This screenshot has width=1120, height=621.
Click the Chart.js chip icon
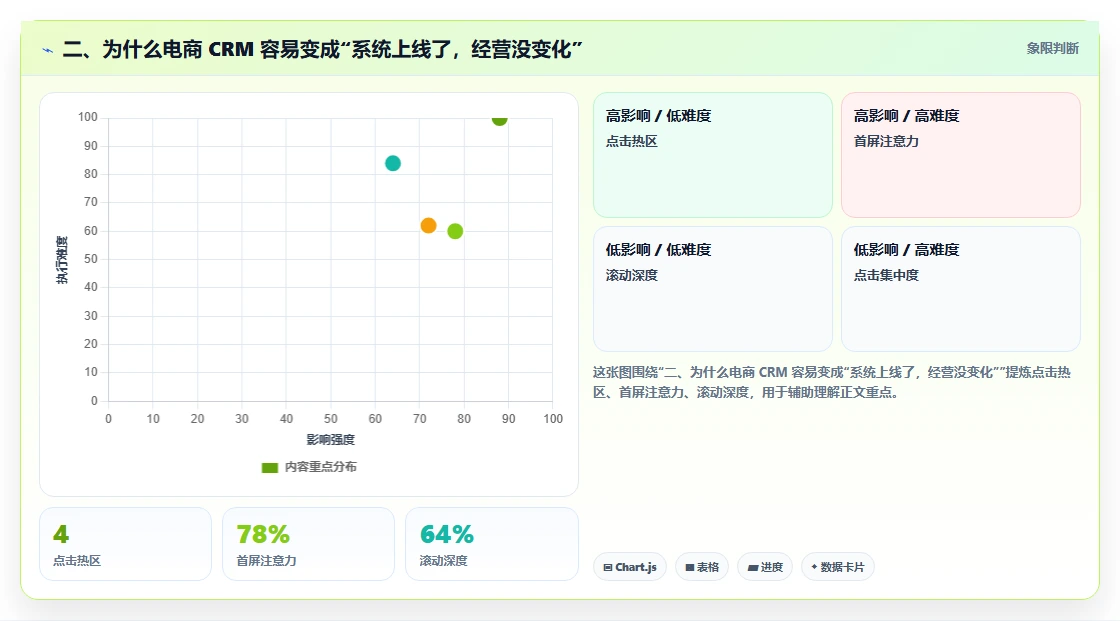click(608, 567)
